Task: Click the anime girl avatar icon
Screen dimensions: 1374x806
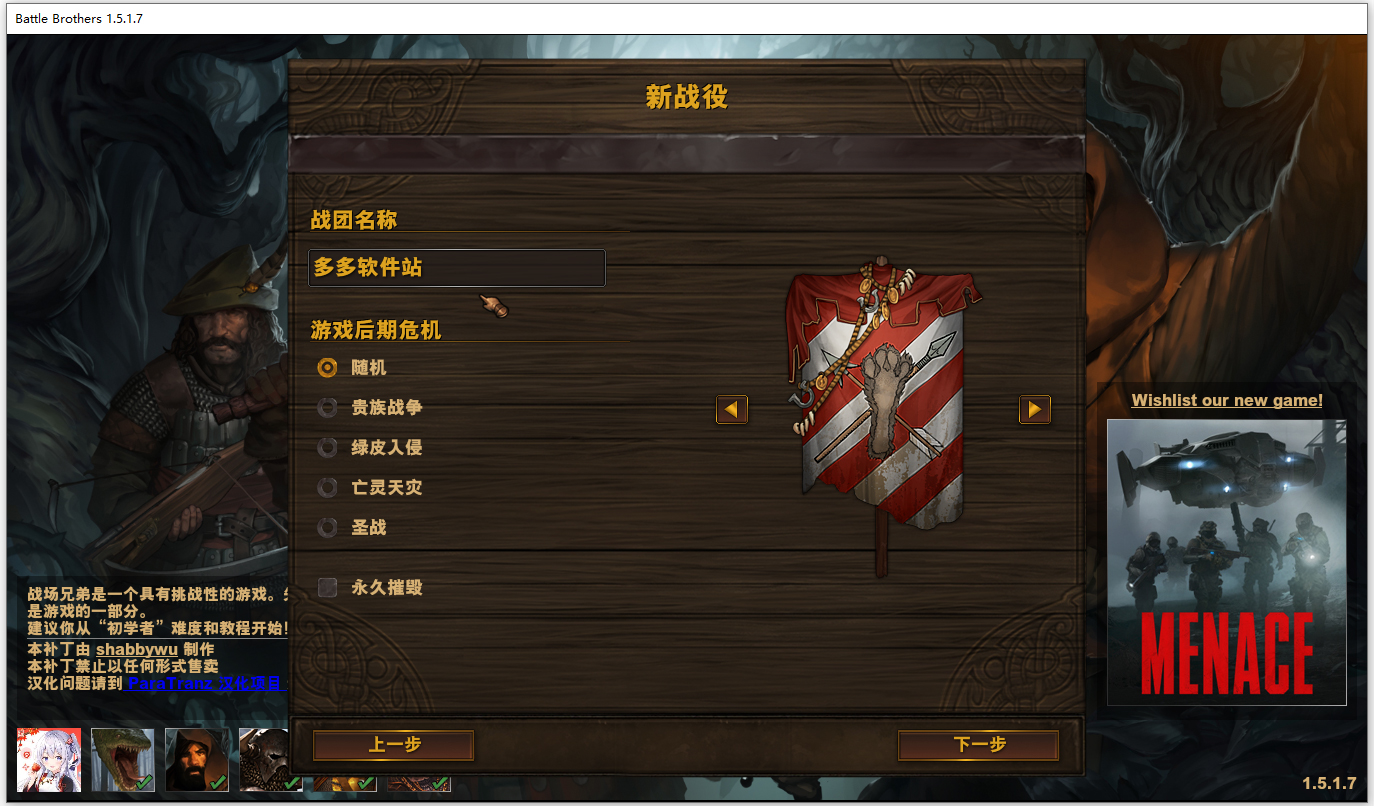Action: pos(49,760)
